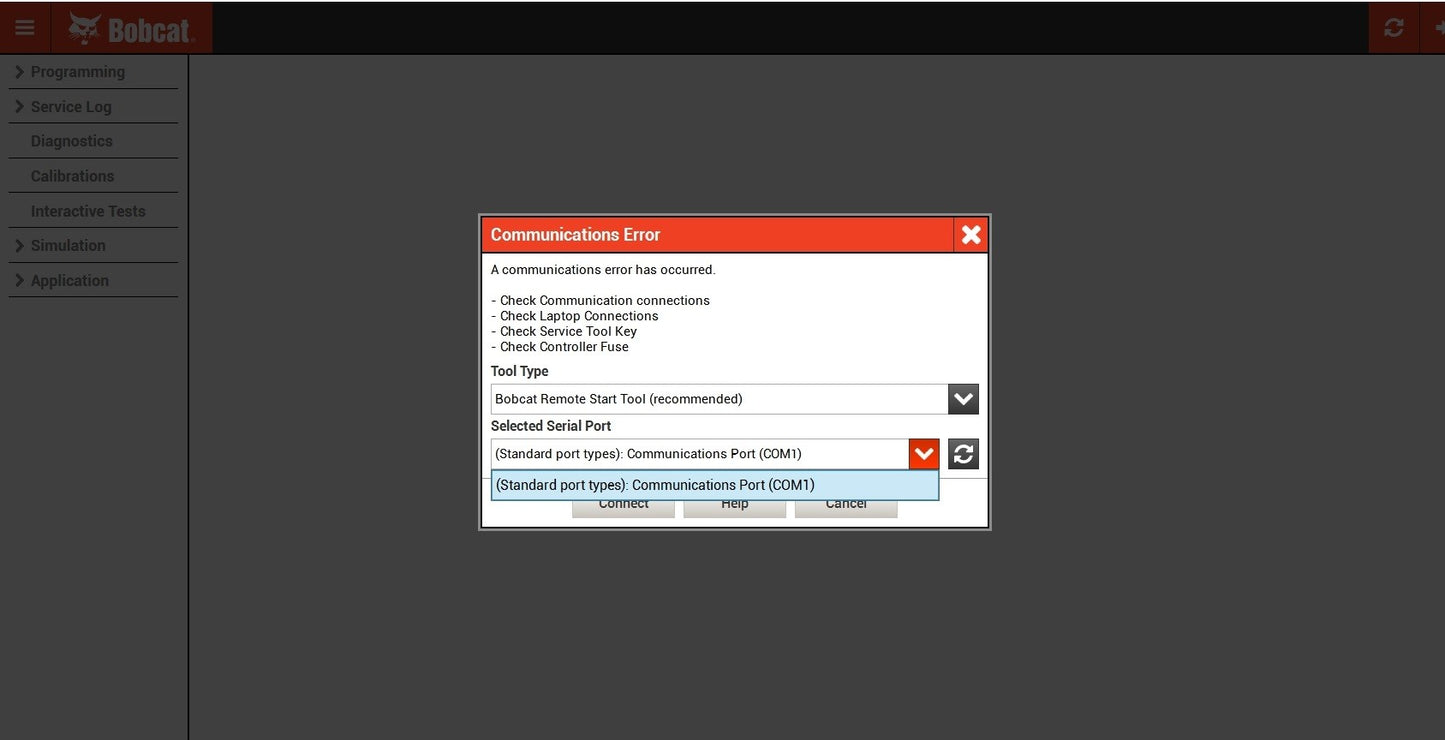Open the Tool Type dropdown arrow
Image resolution: width=1445 pixels, height=740 pixels.
[x=963, y=399]
